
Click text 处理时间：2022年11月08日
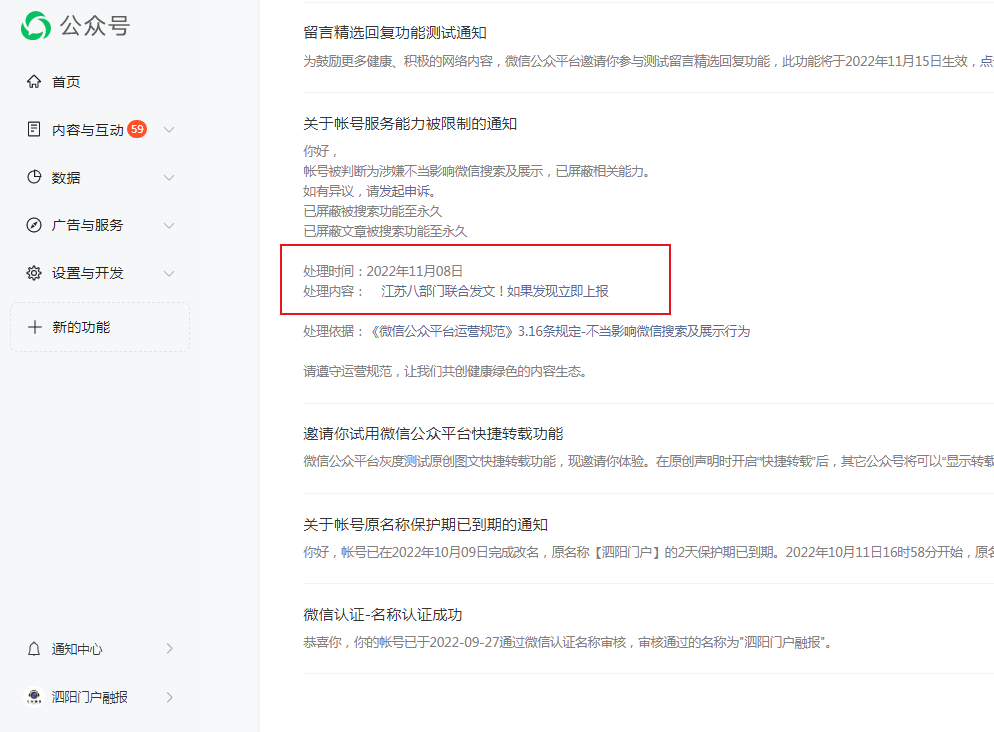(x=383, y=271)
